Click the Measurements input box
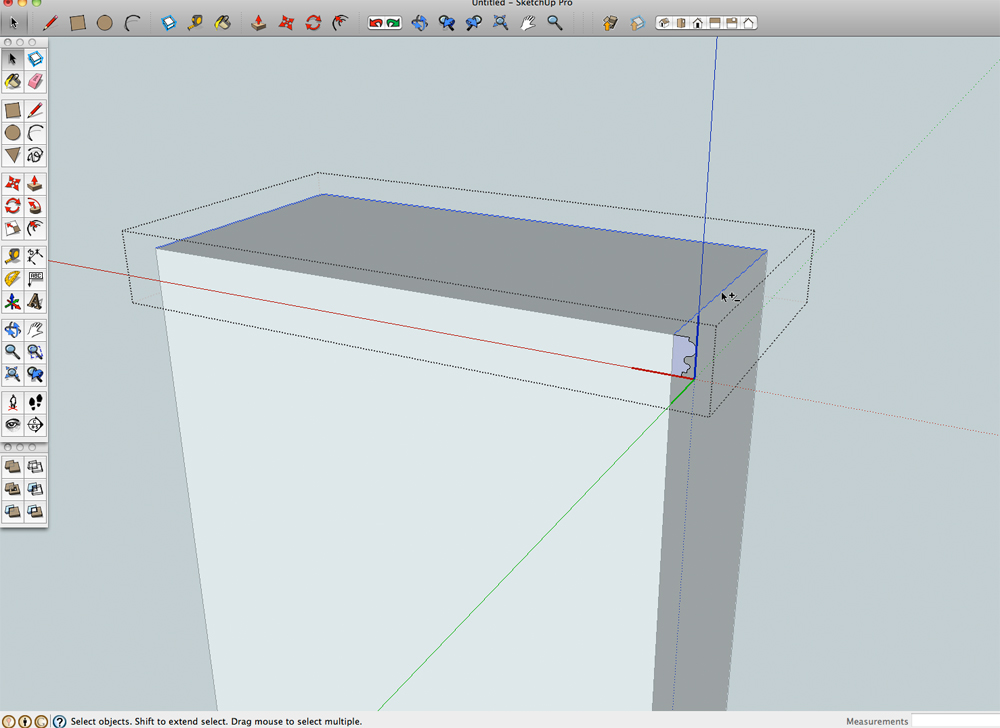1000x728 pixels. pos(955,720)
